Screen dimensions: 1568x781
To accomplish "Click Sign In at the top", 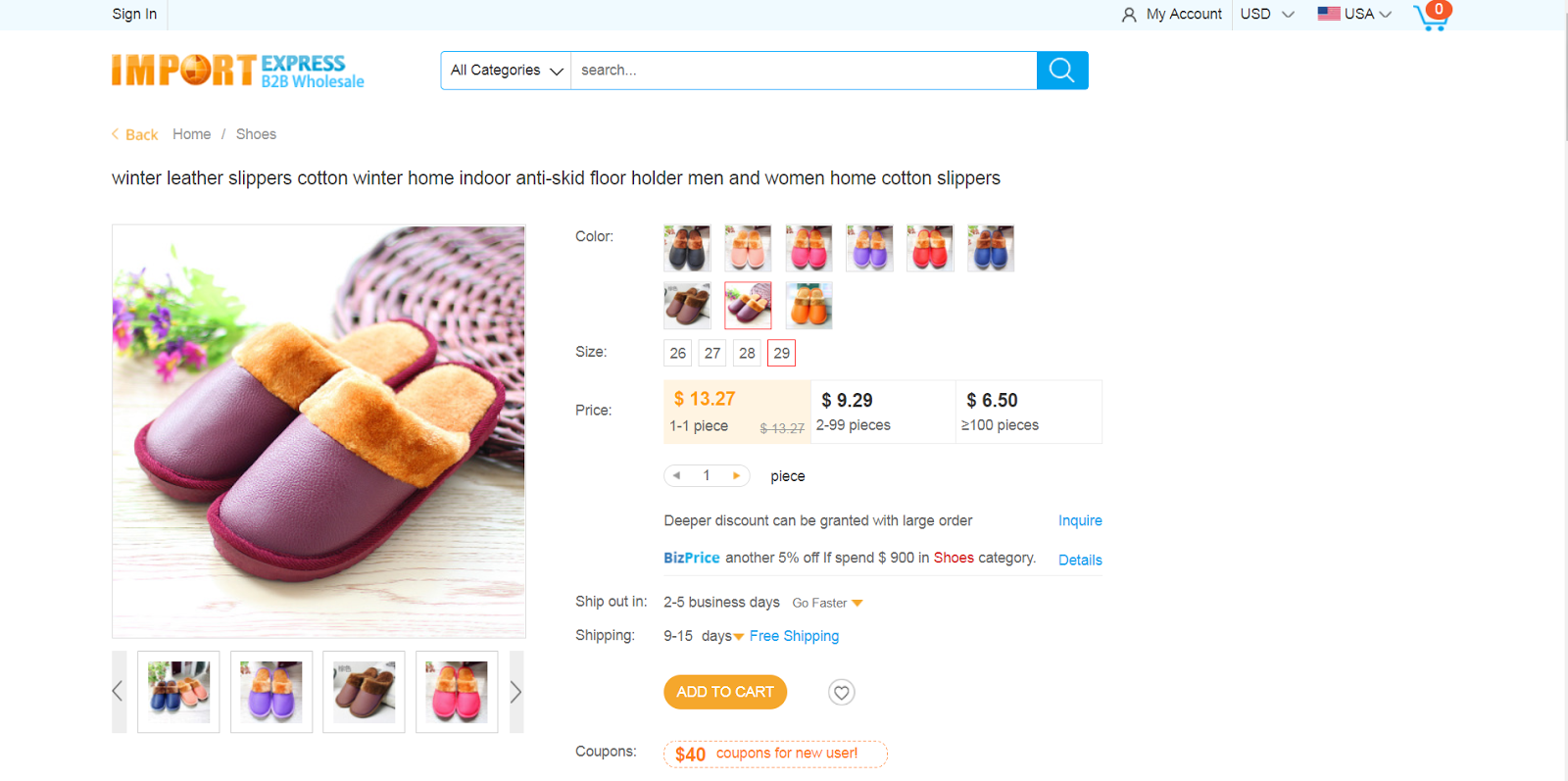I will pos(133,14).
